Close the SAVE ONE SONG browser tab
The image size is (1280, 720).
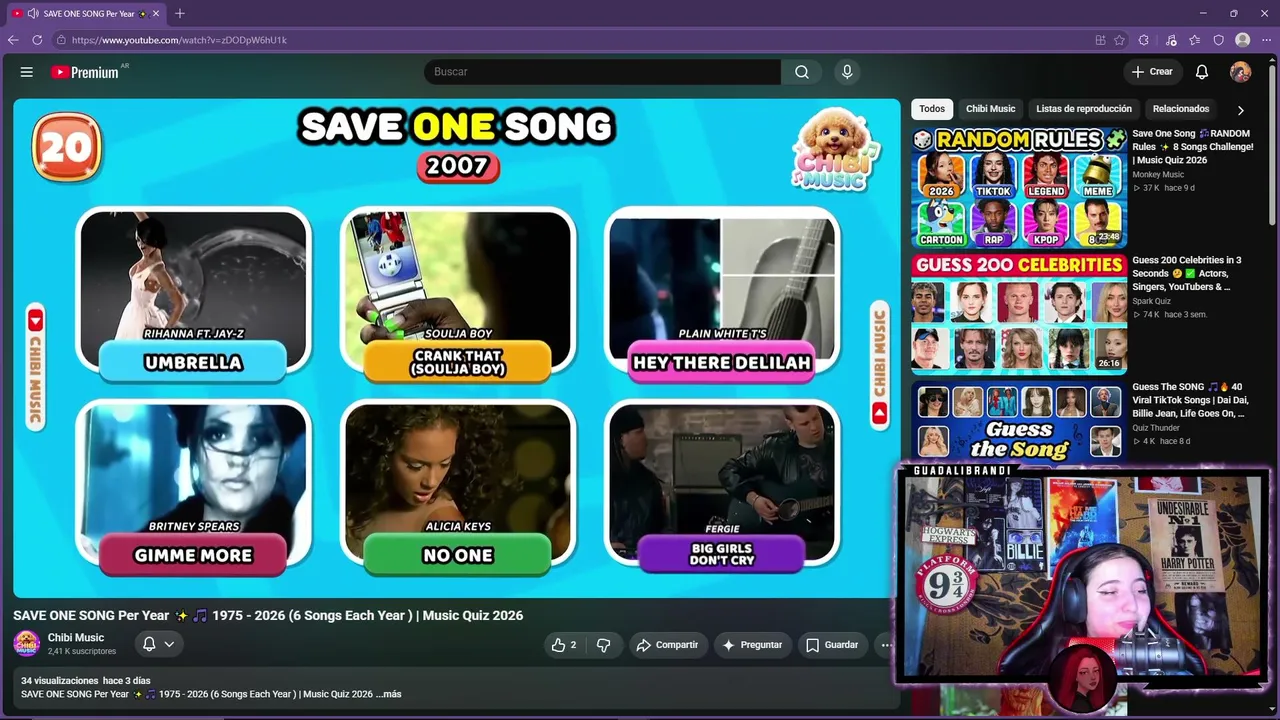(x=155, y=13)
